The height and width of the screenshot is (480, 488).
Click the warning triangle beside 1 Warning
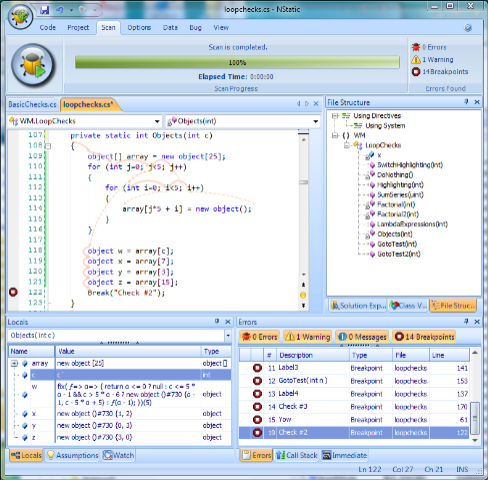point(416,59)
